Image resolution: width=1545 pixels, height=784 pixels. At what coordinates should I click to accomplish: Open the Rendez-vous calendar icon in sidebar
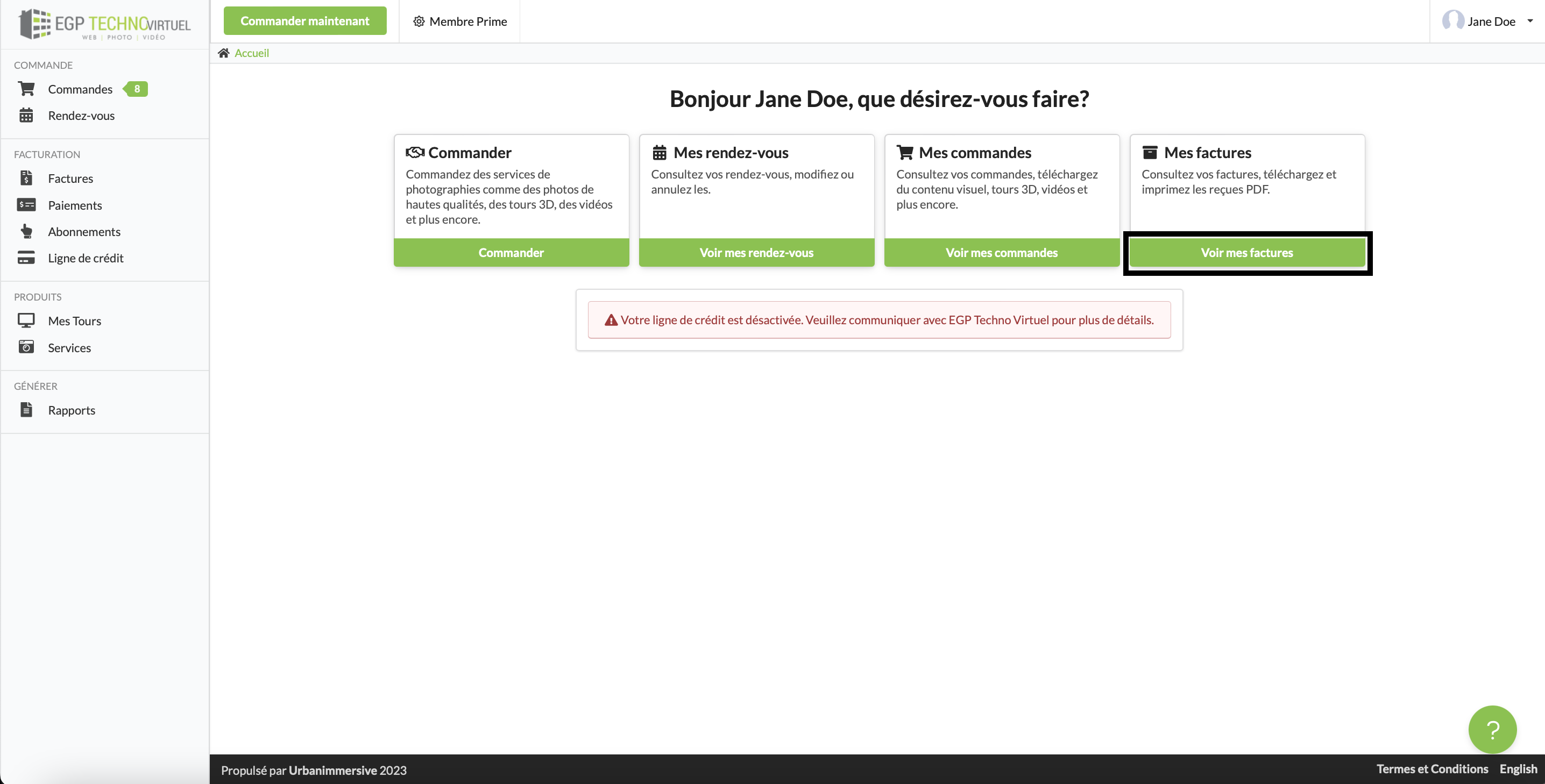tap(26, 115)
